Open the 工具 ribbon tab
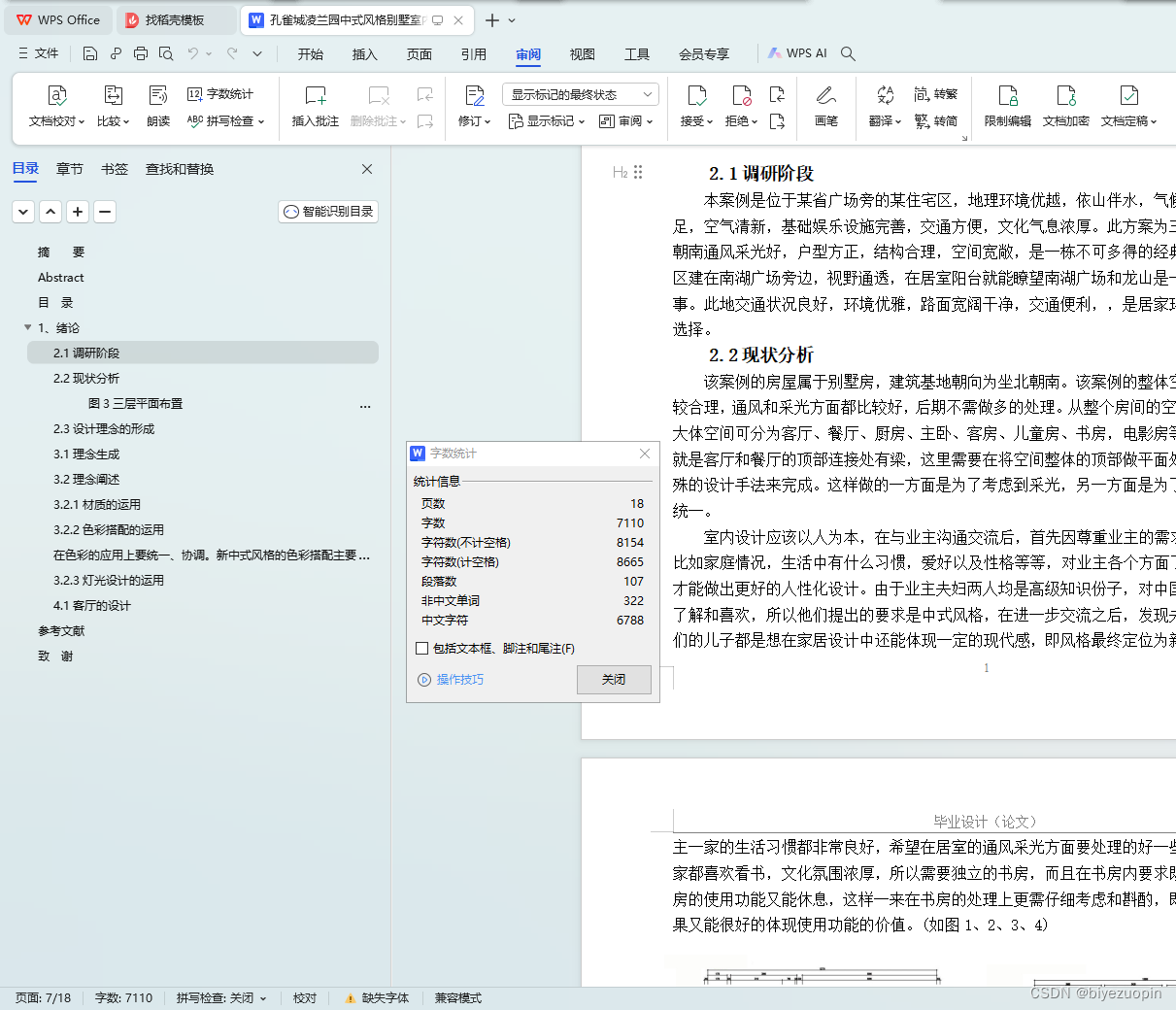The width and height of the screenshot is (1176, 1010). (637, 54)
